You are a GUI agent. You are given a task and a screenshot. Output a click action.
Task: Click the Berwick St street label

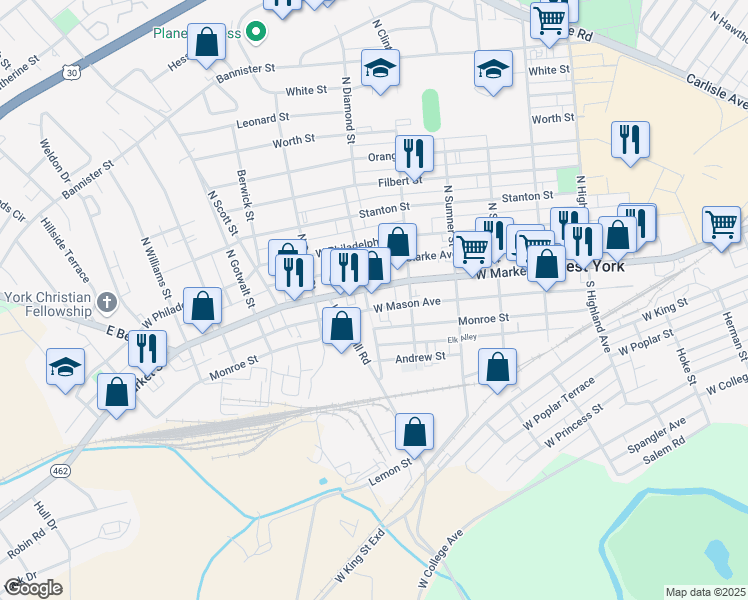point(246,195)
